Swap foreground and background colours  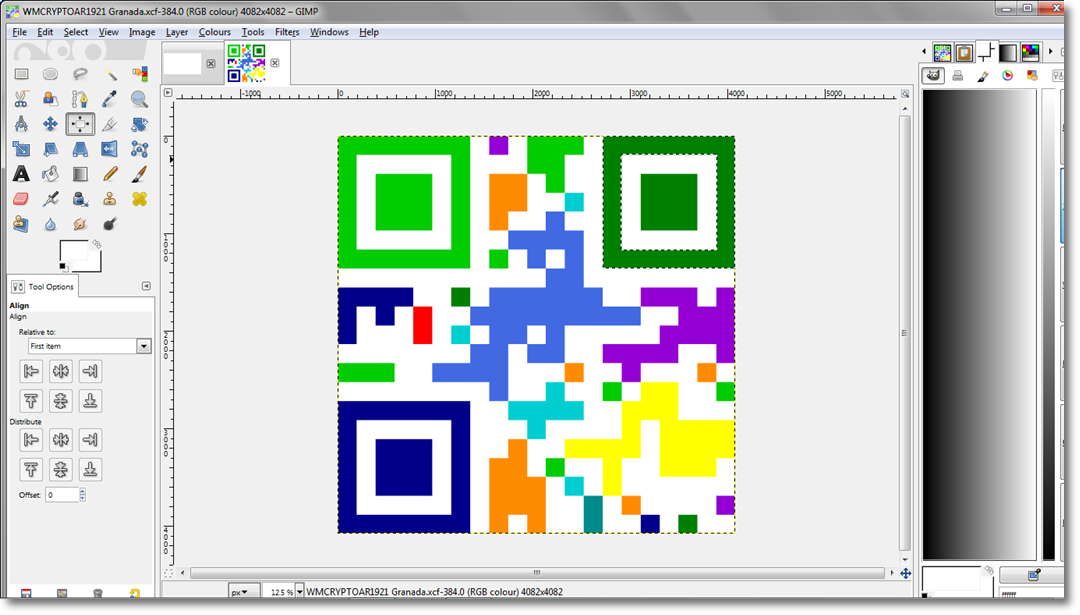(x=97, y=244)
